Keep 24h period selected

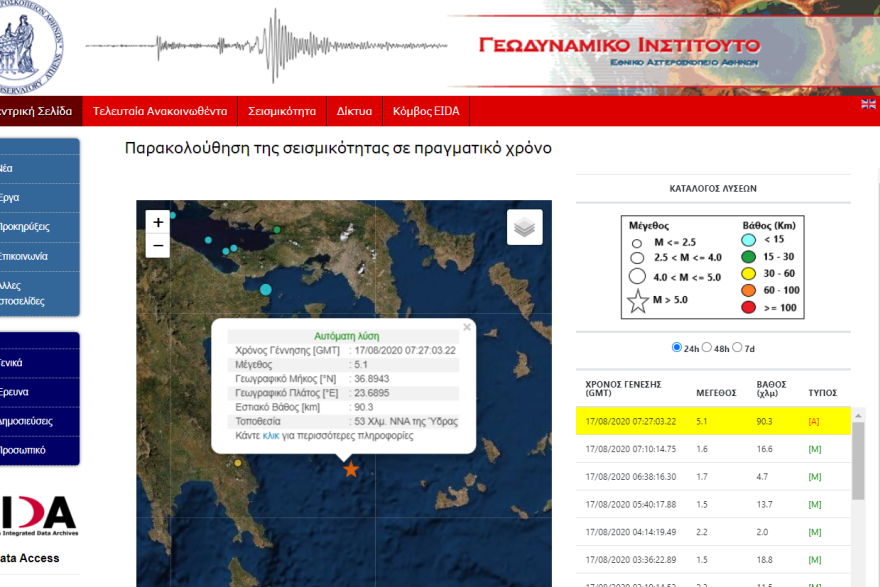tap(677, 347)
